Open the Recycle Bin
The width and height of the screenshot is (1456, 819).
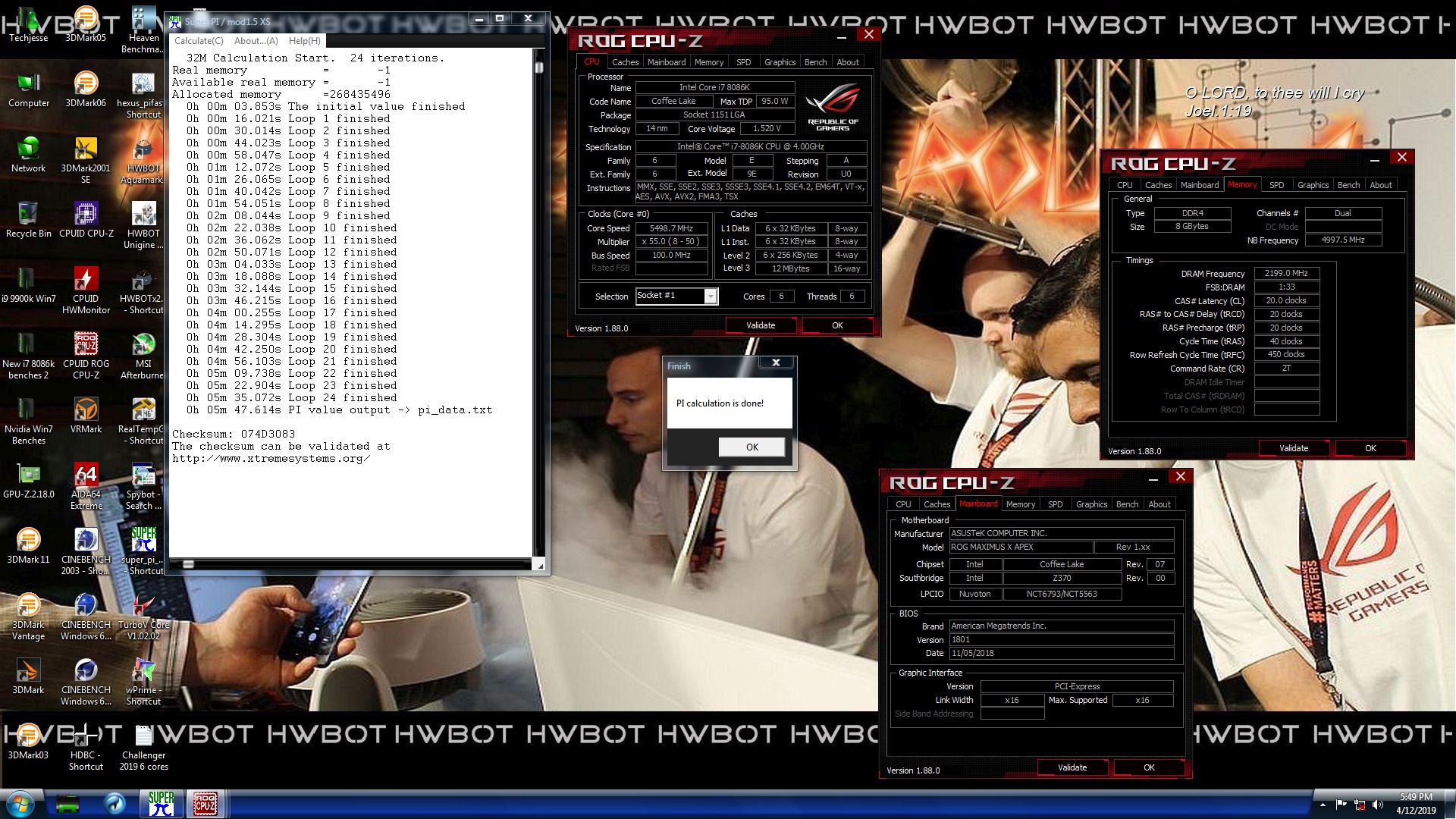[x=28, y=221]
